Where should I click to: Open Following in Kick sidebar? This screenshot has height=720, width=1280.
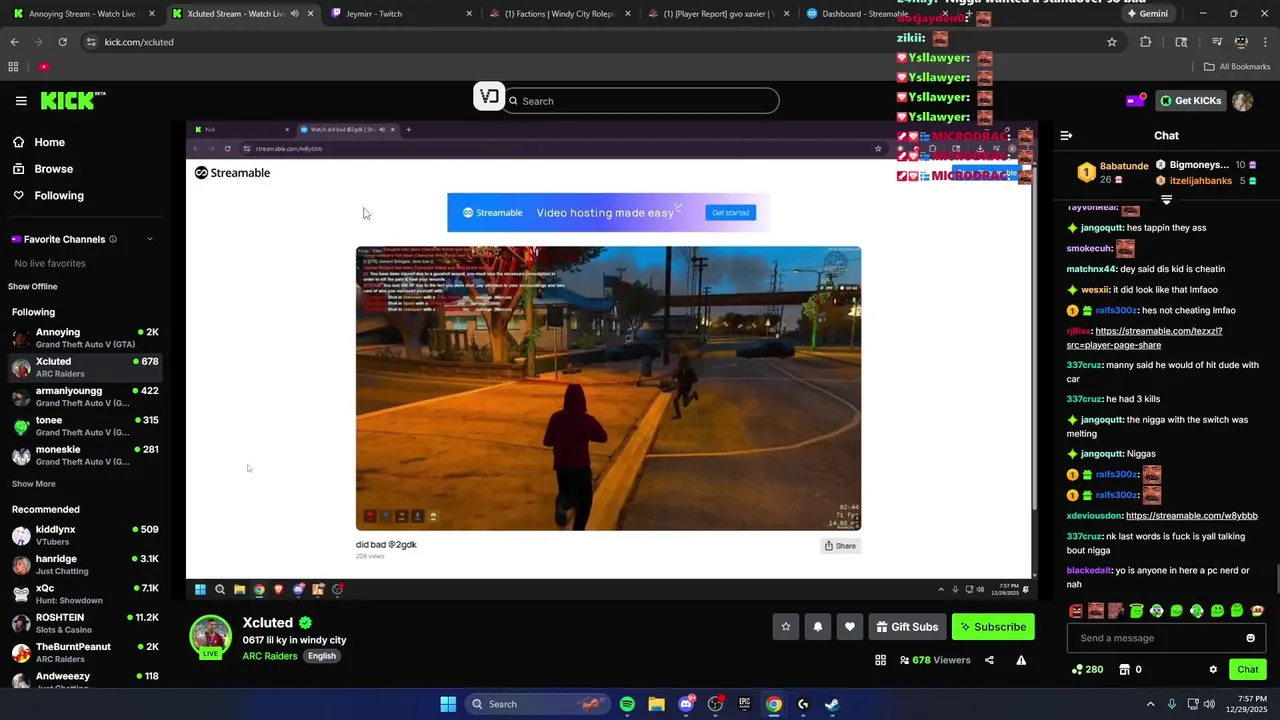point(59,196)
